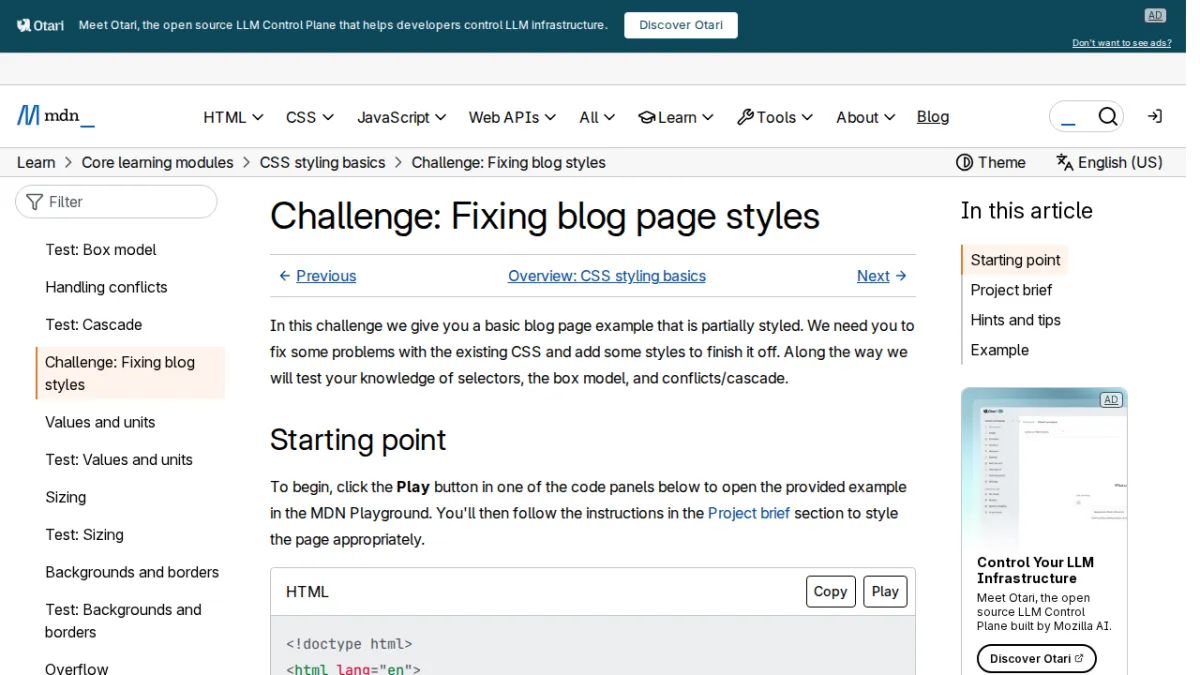Click the AD badge in the top banner
This screenshot has height=675, width=1200.
pos(1155,15)
